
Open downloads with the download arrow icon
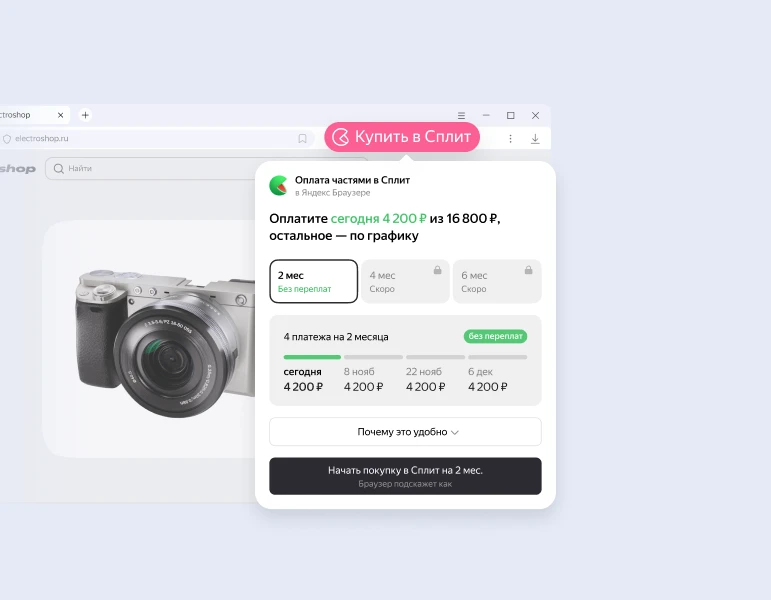coord(535,139)
